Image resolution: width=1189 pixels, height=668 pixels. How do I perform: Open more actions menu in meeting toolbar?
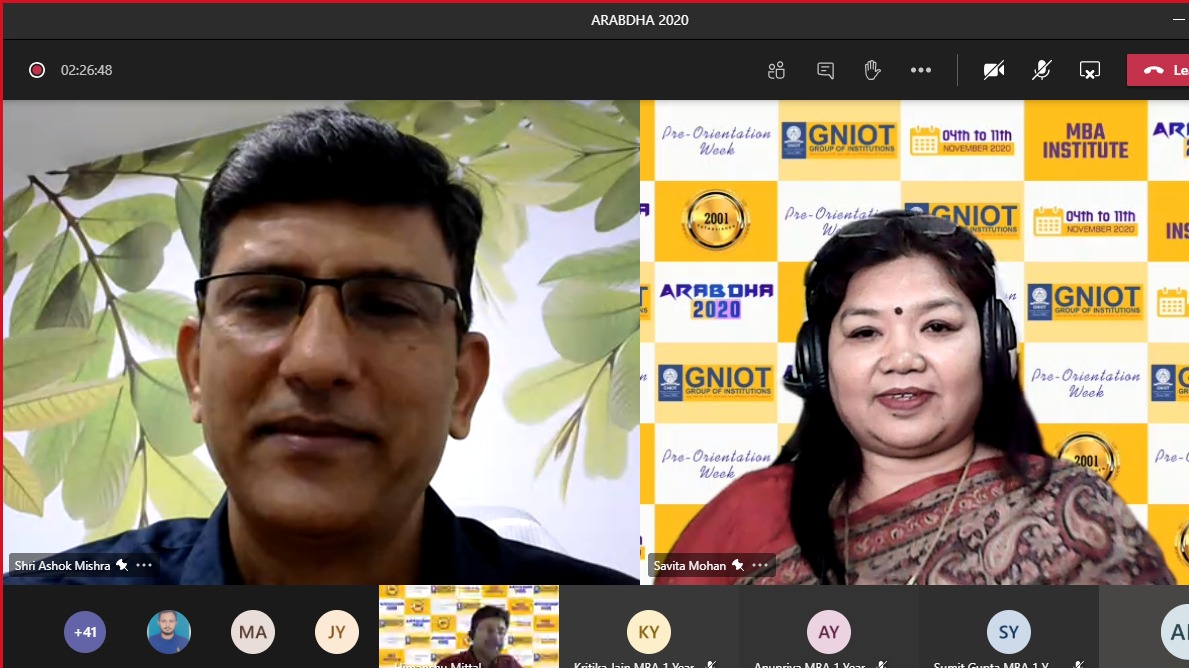921,70
